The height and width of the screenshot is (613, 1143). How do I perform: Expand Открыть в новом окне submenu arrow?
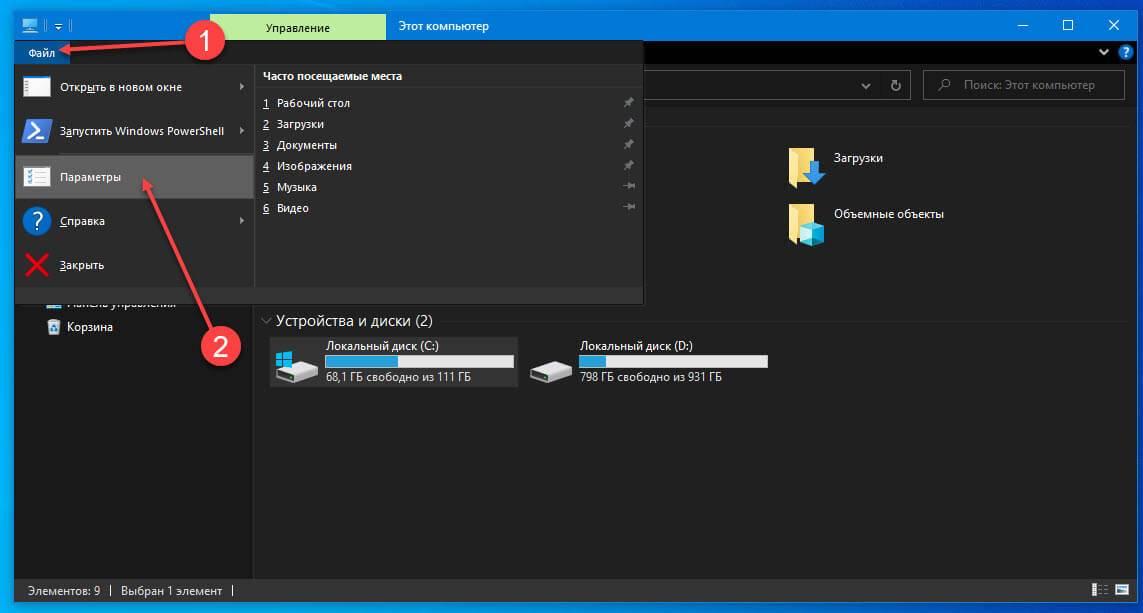tap(241, 87)
